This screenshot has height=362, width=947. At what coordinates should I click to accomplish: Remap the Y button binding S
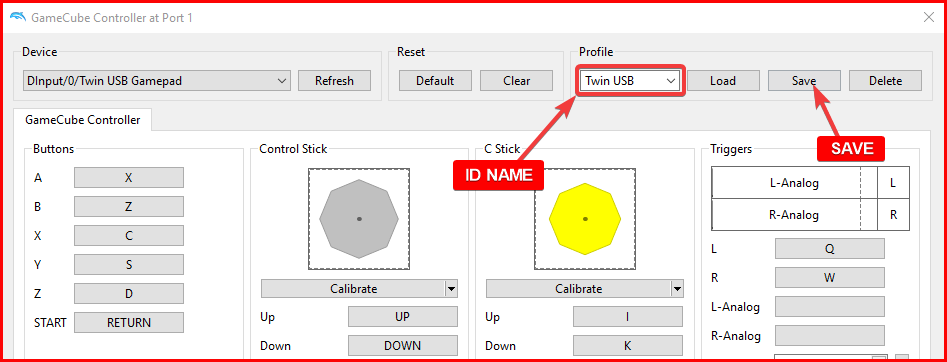point(129,265)
